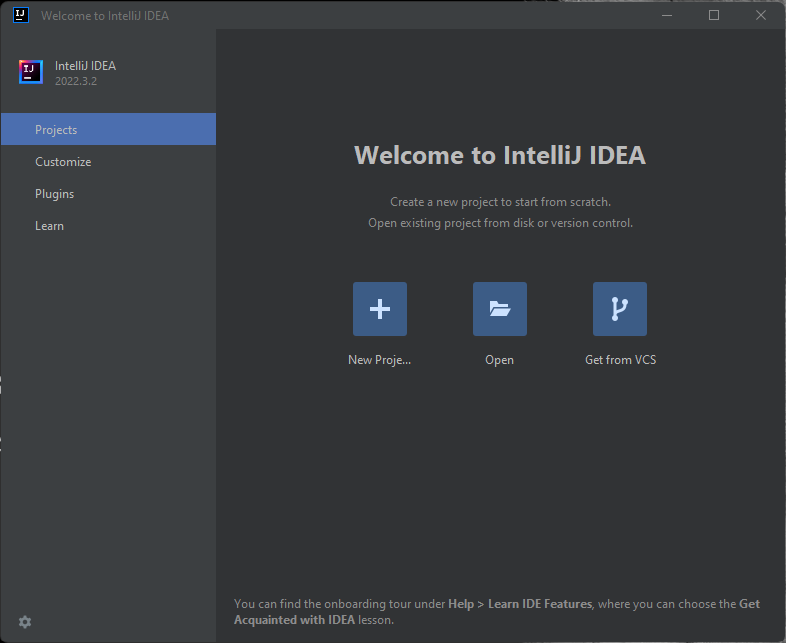786x643 pixels.
Task: Click the 'IntelliJ IDEA' product name in sidebar
Action: (x=85, y=66)
